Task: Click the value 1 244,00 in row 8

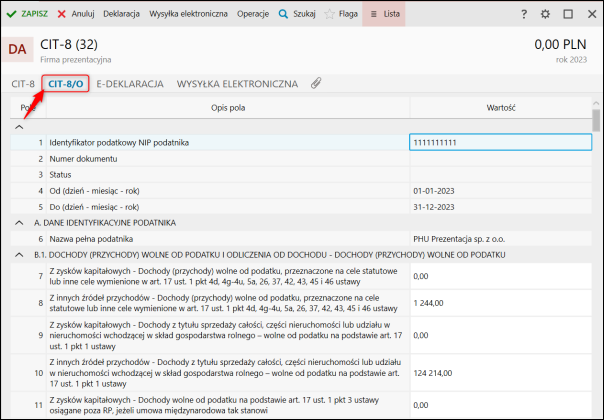Action: click(x=428, y=303)
